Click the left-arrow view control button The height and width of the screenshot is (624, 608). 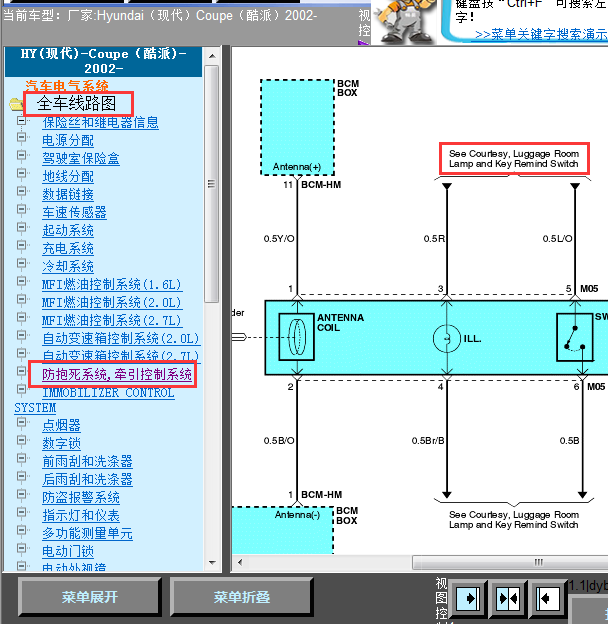548,598
